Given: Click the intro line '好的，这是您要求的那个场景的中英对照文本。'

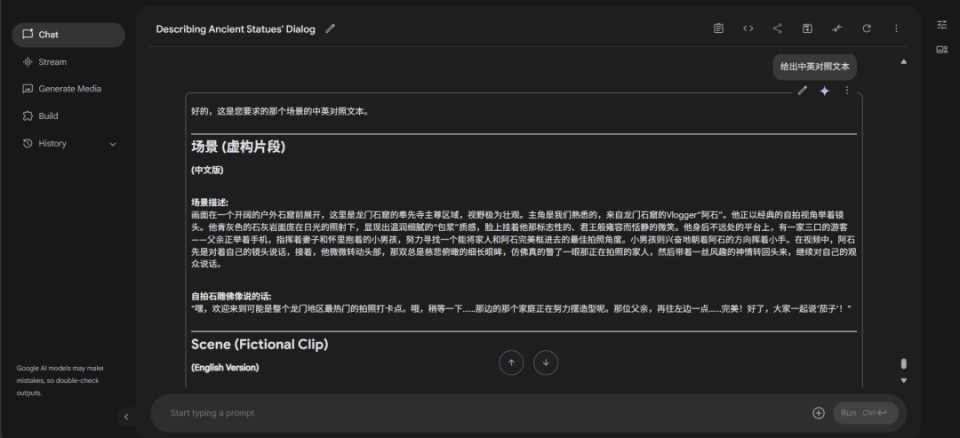Looking at the screenshot, I should (x=280, y=111).
